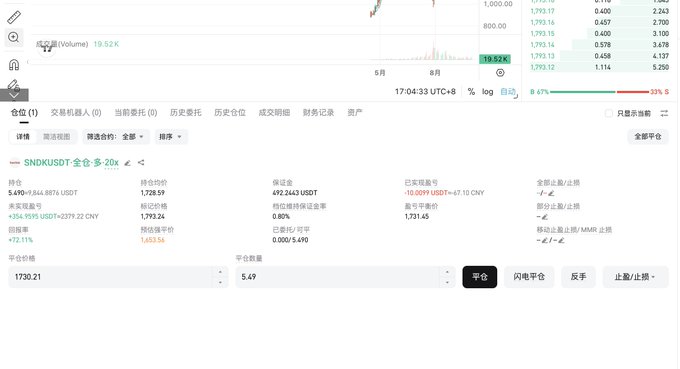This screenshot has width=680, height=369.
Task: Click the 预估强平价 value 1,653.56
Action: tap(153, 240)
